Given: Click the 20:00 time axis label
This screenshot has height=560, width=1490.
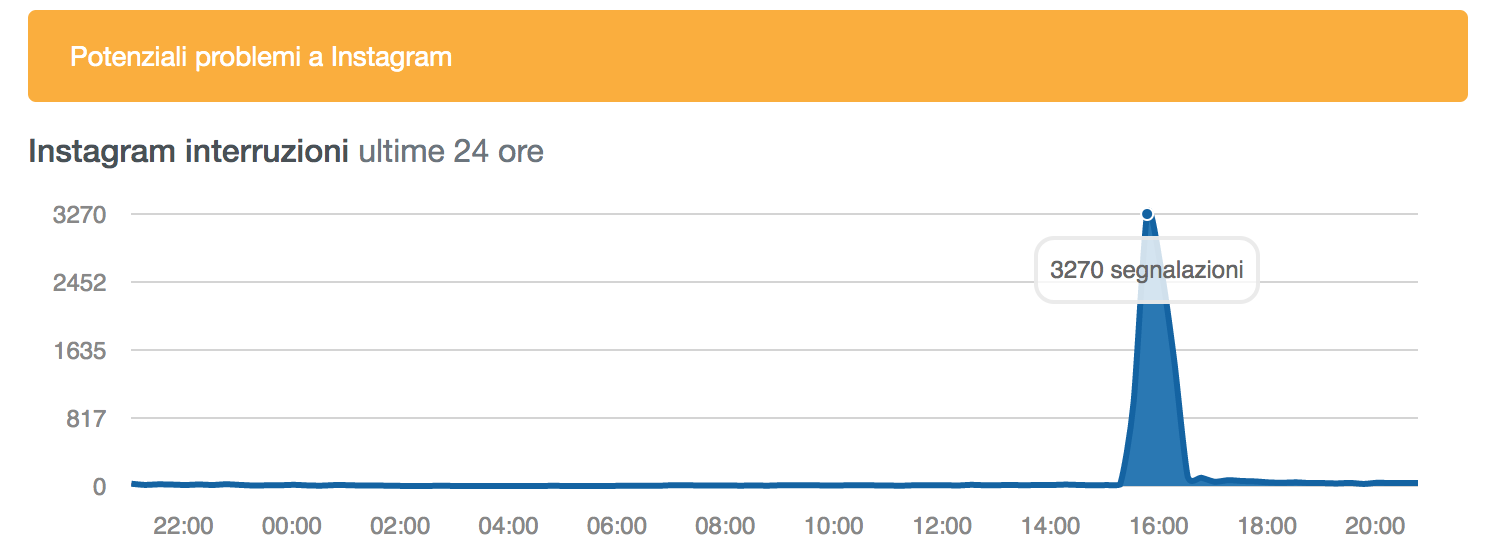Looking at the screenshot, I should click(1376, 526).
